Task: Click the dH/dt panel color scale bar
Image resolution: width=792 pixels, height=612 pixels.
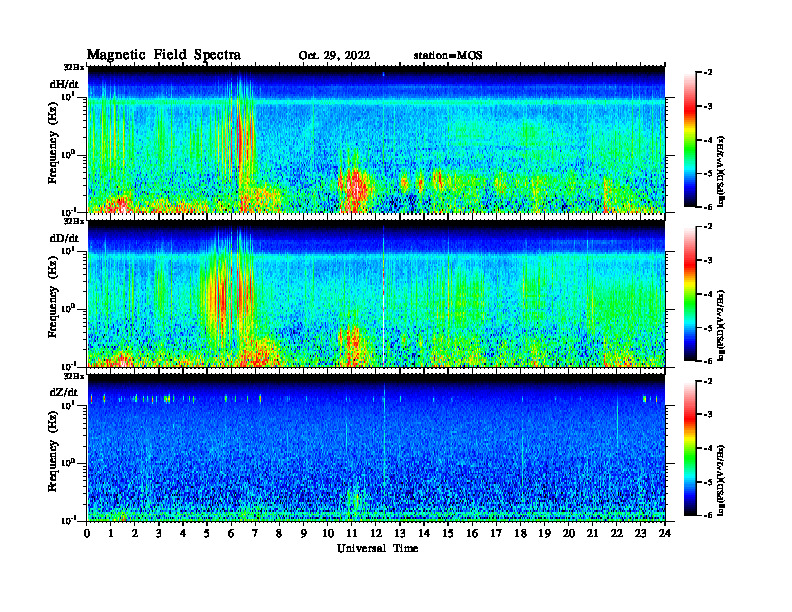Action: click(x=689, y=140)
